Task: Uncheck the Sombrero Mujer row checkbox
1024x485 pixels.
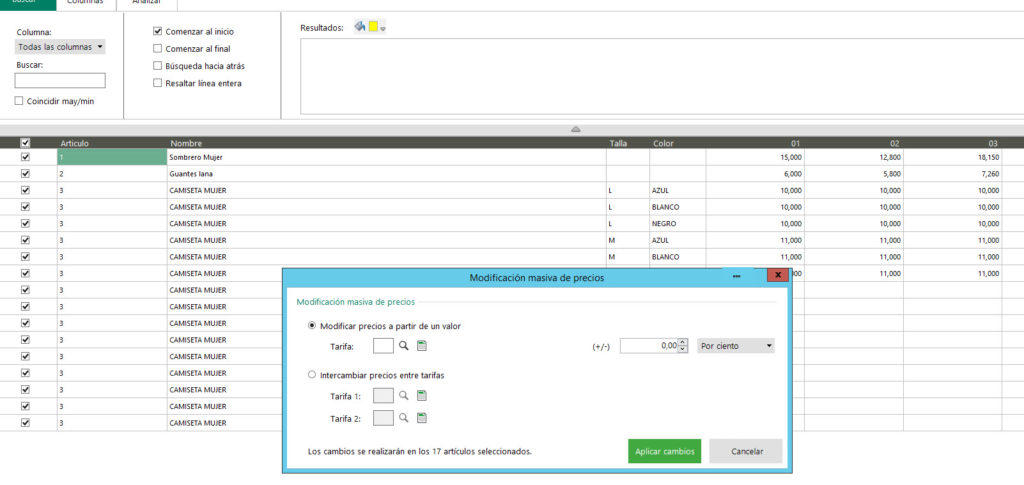Action: click(25, 157)
